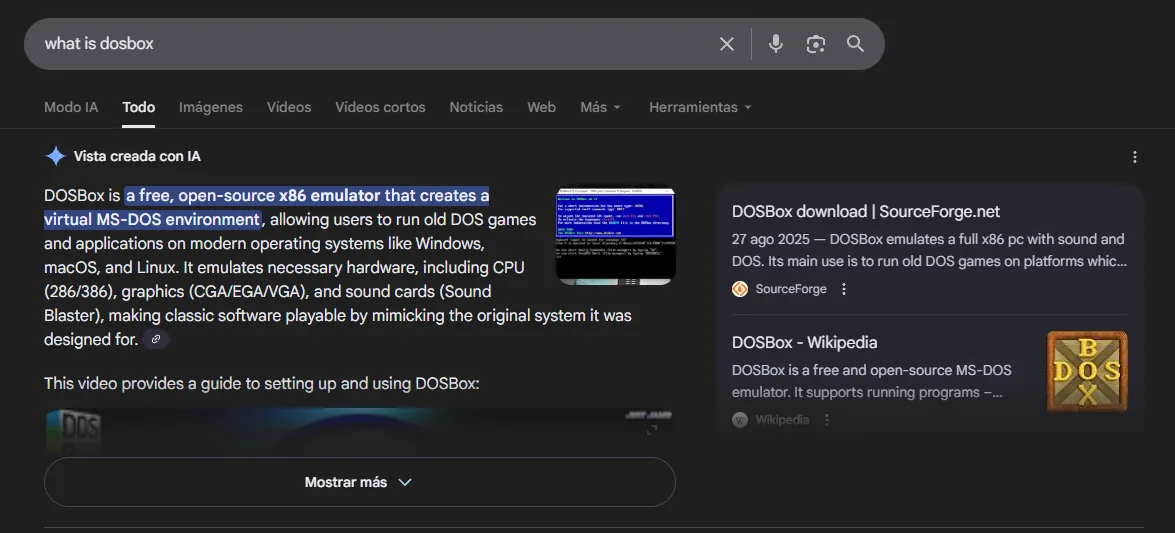The image size is (1175, 533).
Task: Switch to the Modo IA tab
Action: pyautogui.click(x=71, y=107)
